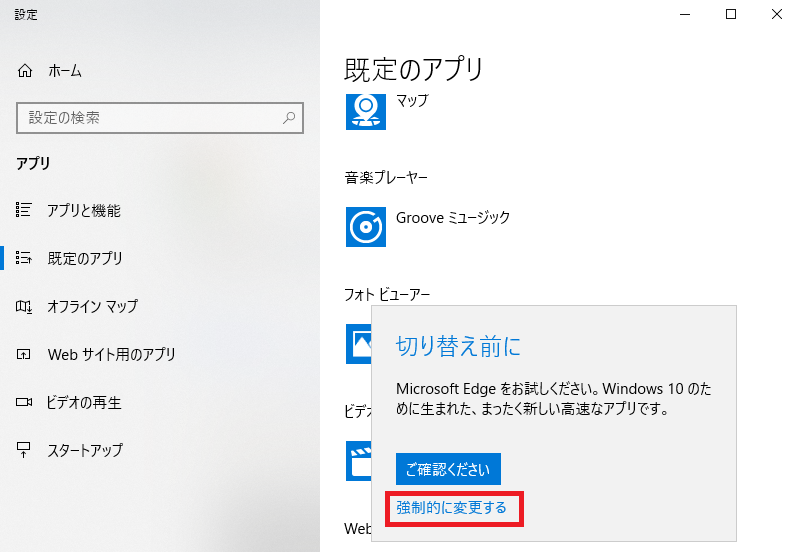799x552 pixels.
Task: Click the オフライン マップ map icon
Action: [x=23, y=306]
